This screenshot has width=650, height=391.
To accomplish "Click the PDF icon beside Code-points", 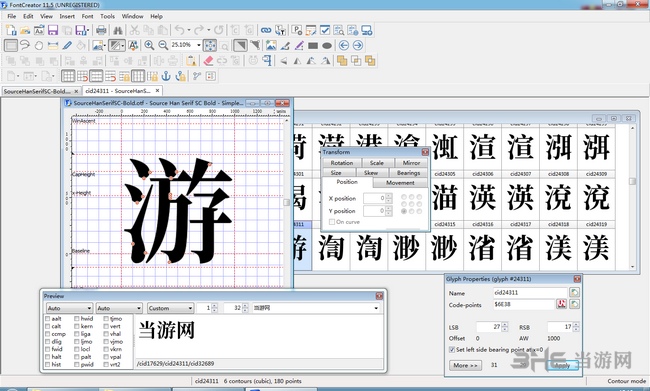I will pyautogui.click(x=561, y=304).
